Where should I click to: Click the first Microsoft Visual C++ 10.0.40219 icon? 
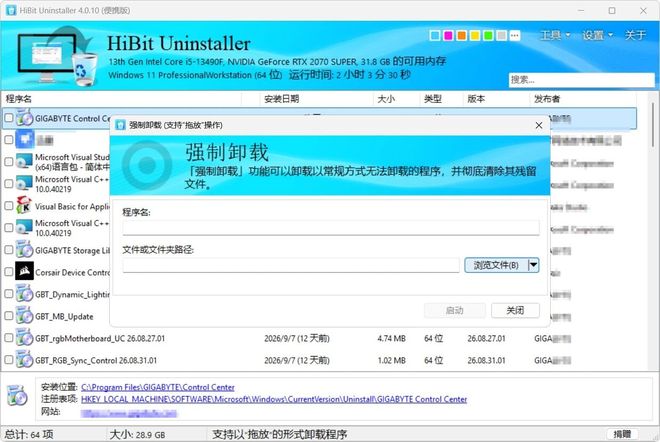[24, 184]
